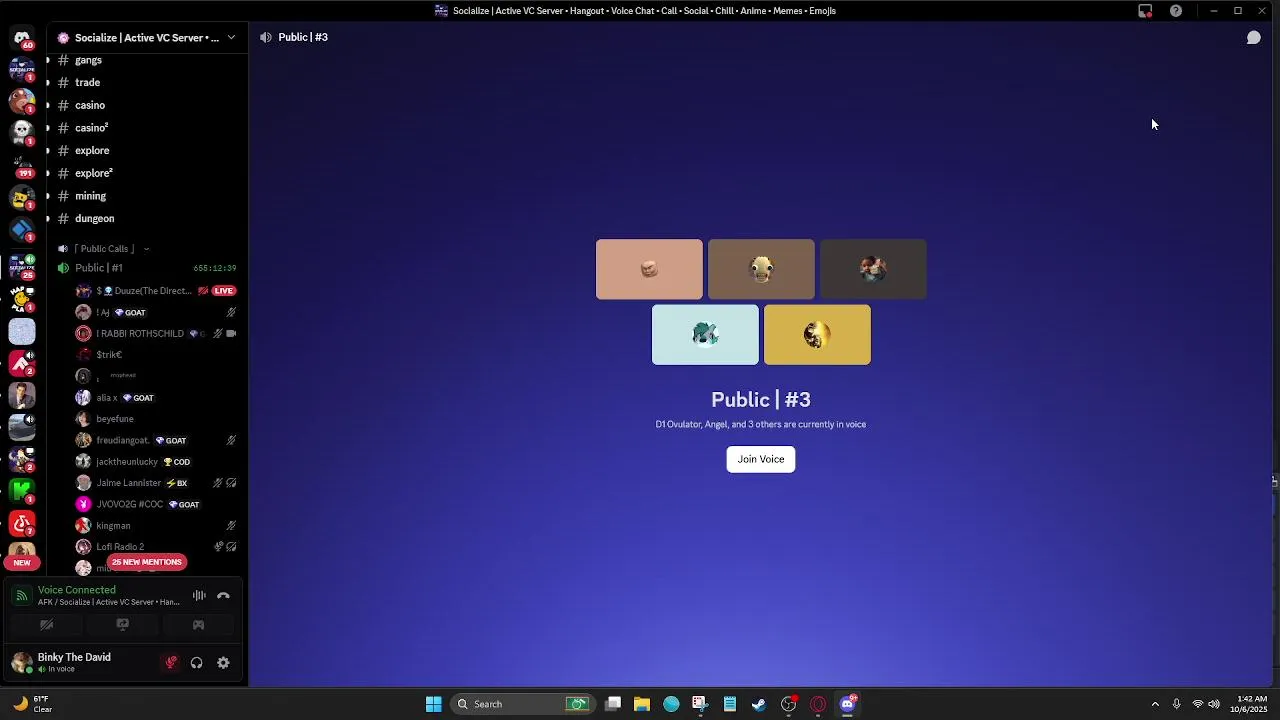Open Task View on taskbar
The image size is (1280, 720).
click(x=613, y=704)
